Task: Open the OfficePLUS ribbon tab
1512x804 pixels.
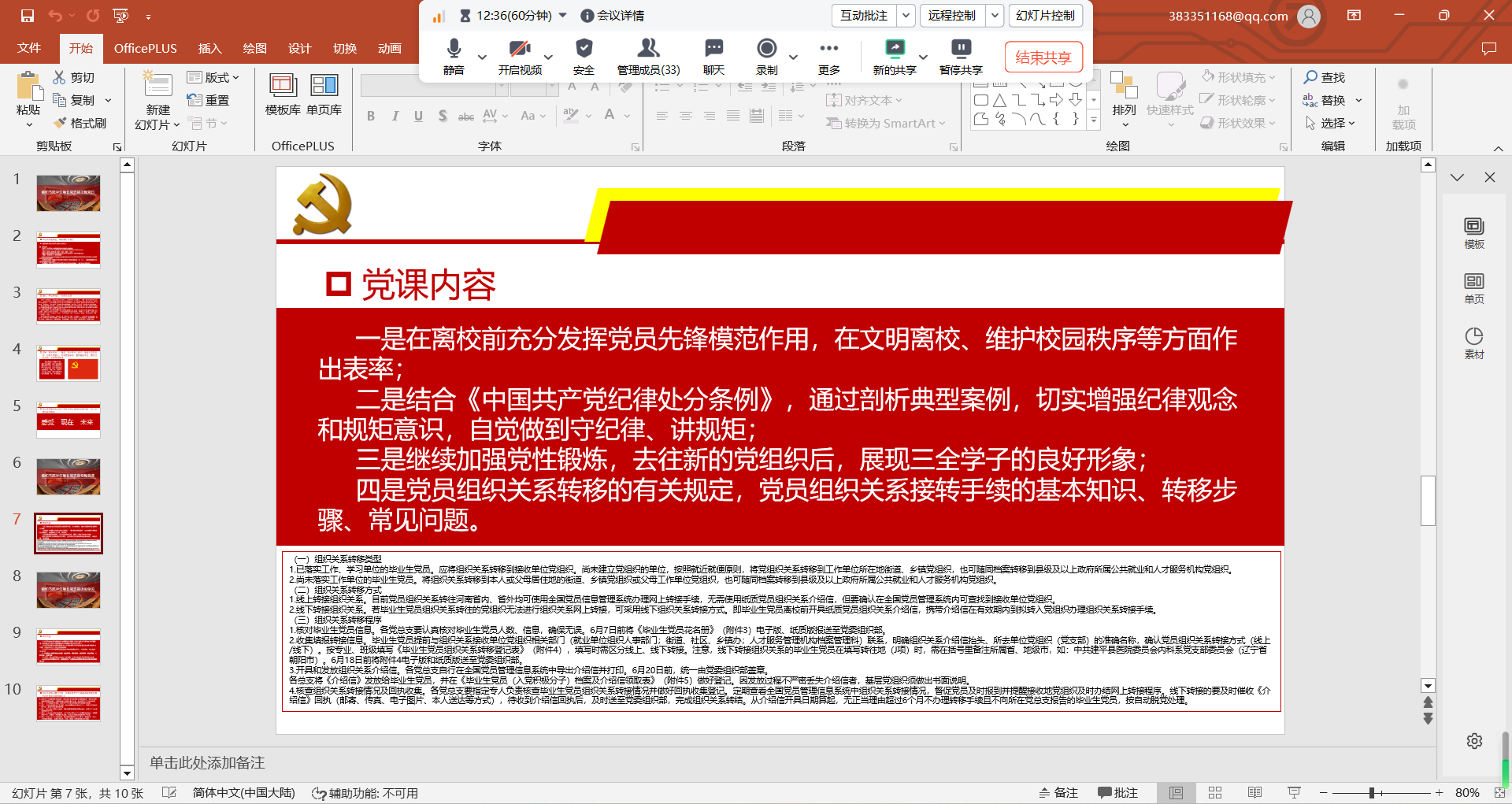Action: tap(145, 49)
